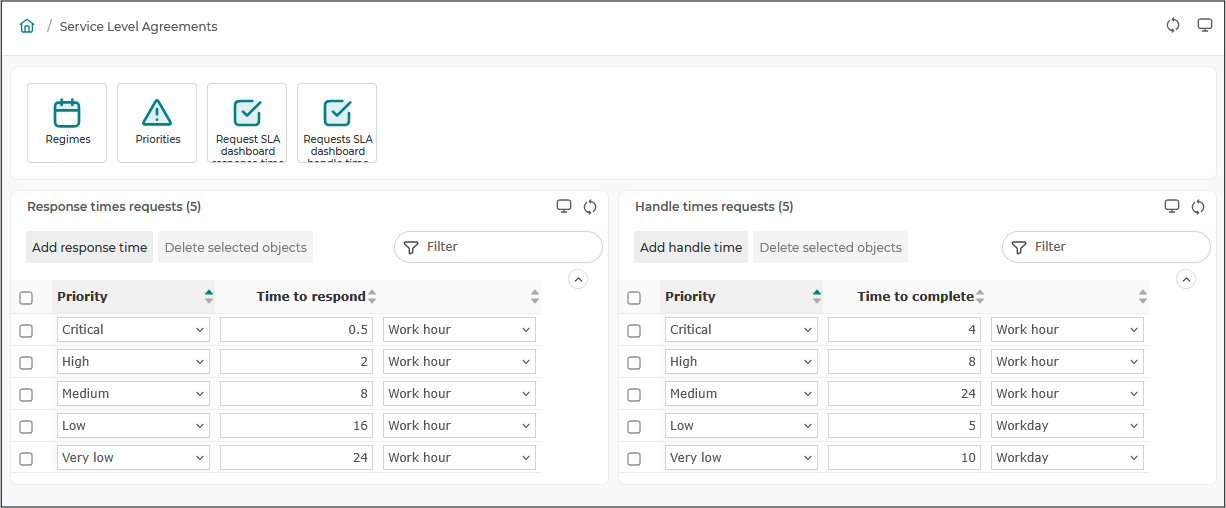The image size is (1226, 508).
Task: Open the top-right monitor display icon
Action: [x=1205, y=25]
